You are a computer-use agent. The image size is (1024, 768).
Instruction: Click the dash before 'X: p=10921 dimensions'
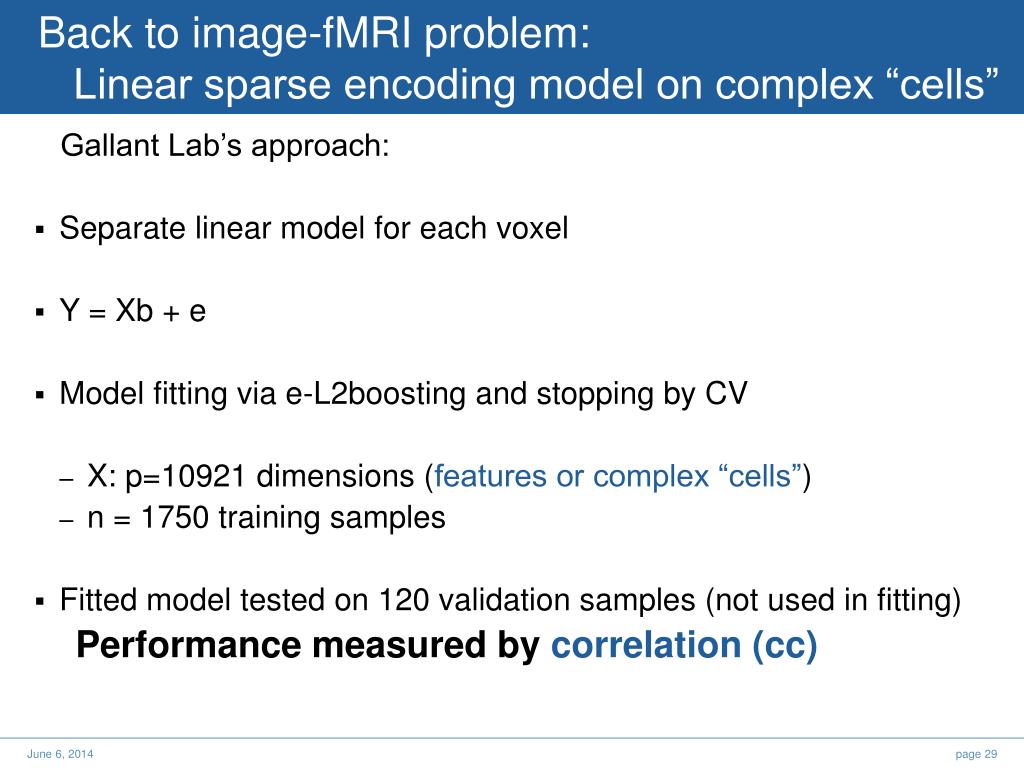[x=67, y=480]
